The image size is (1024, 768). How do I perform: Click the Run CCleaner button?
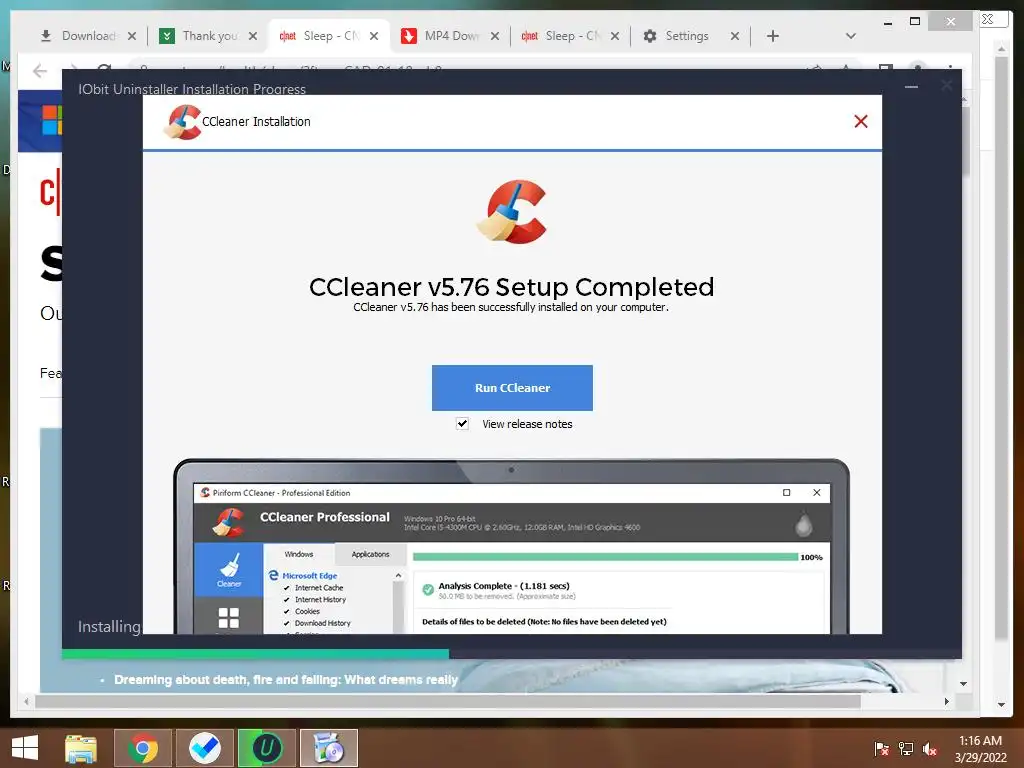(x=512, y=388)
